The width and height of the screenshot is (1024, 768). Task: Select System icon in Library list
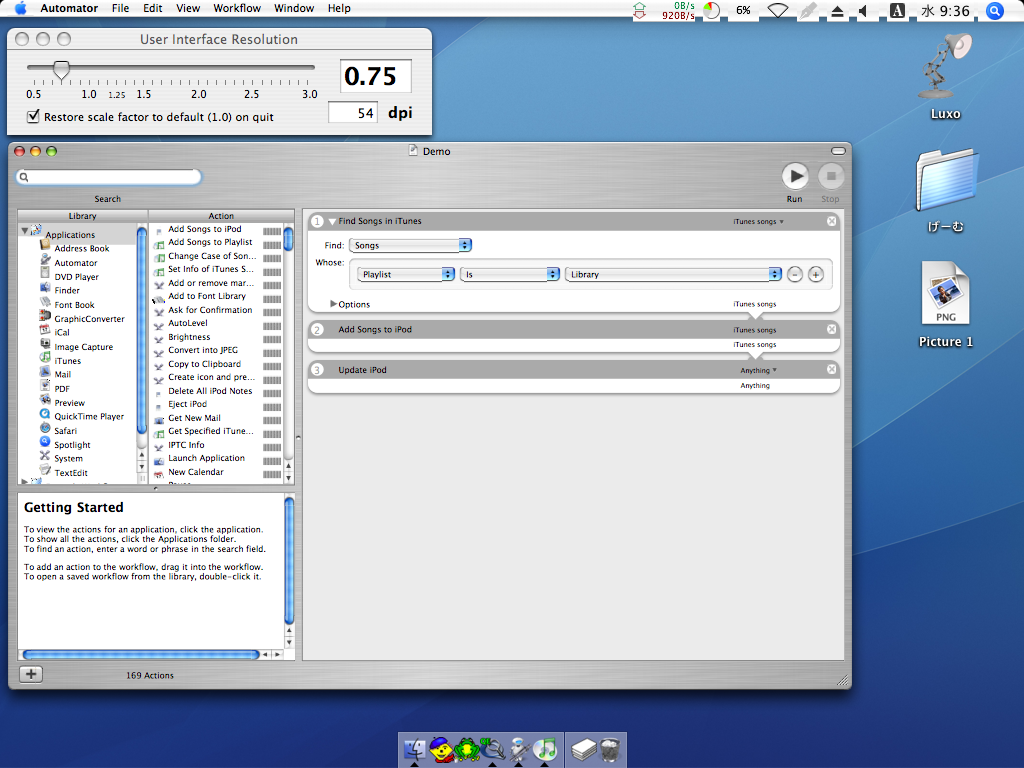click(x=45, y=457)
